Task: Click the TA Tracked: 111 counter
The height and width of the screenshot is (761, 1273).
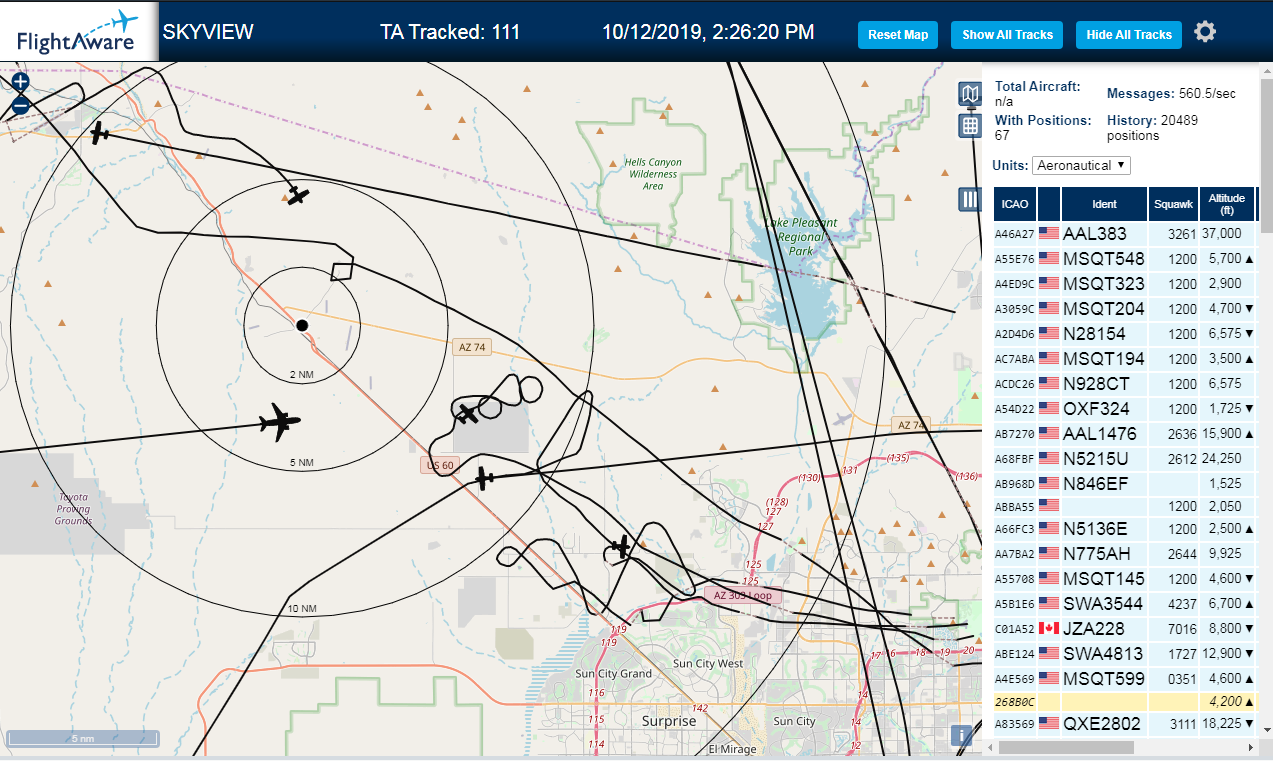Action: (x=450, y=32)
